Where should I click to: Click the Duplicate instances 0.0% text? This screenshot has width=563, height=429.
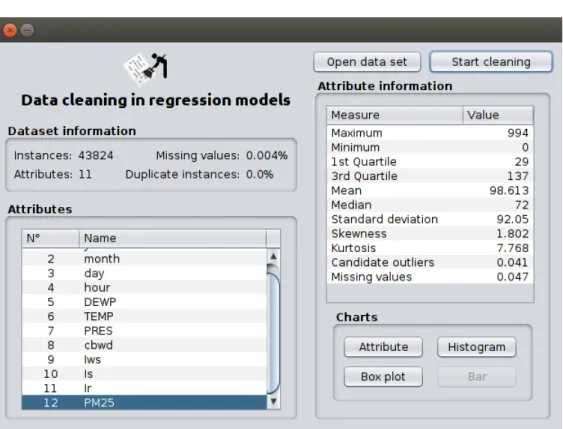click(x=199, y=174)
